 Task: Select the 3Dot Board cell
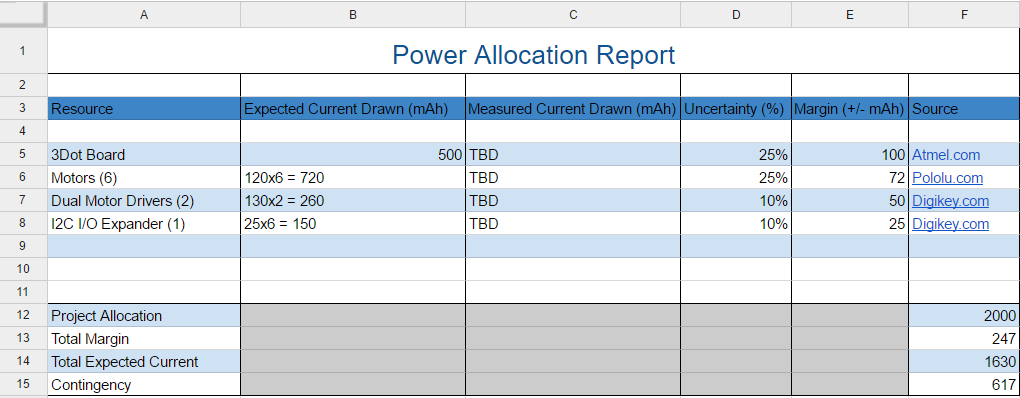click(144, 155)
